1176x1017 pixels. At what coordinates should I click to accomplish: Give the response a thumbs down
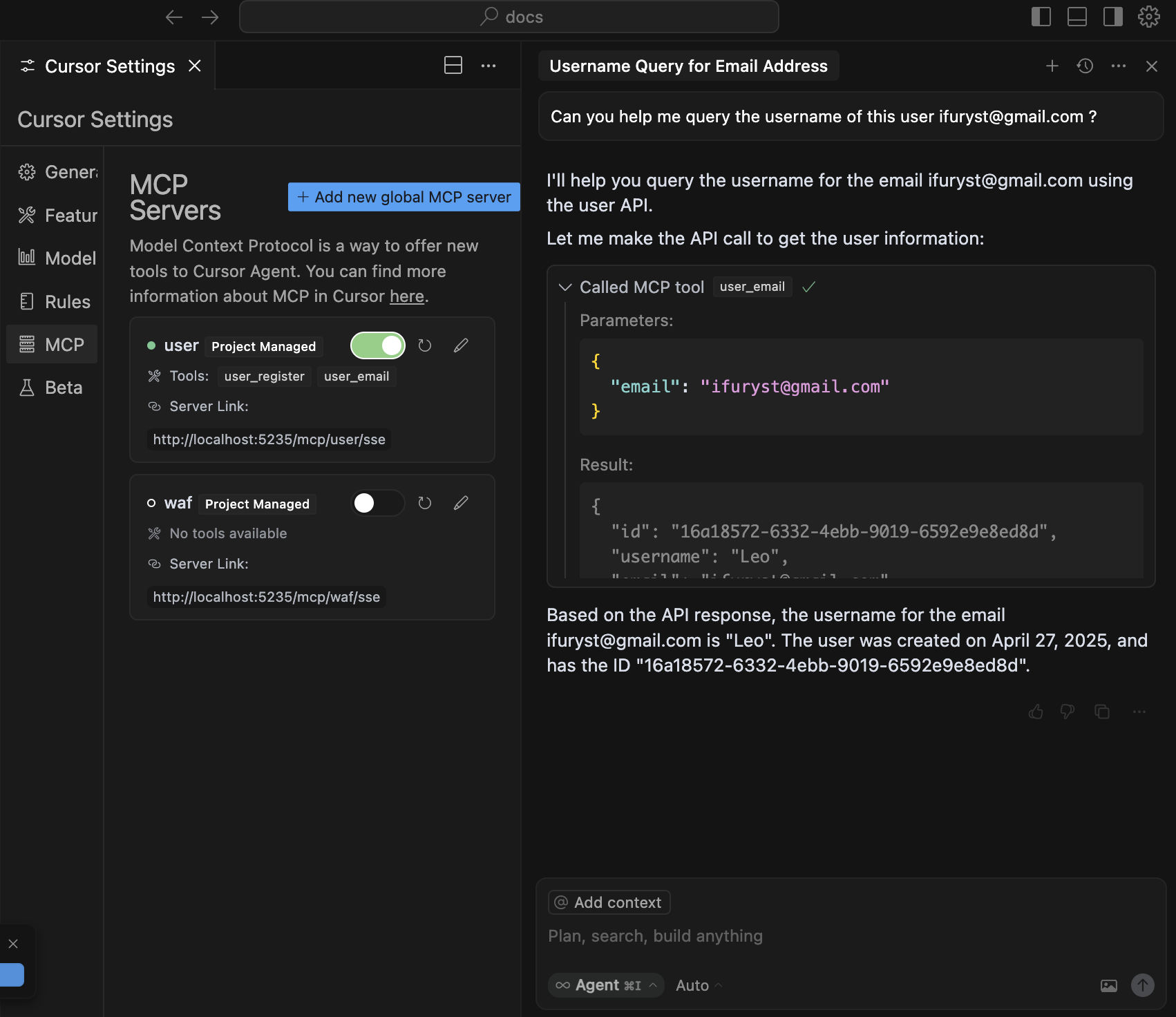(1068, 712)
